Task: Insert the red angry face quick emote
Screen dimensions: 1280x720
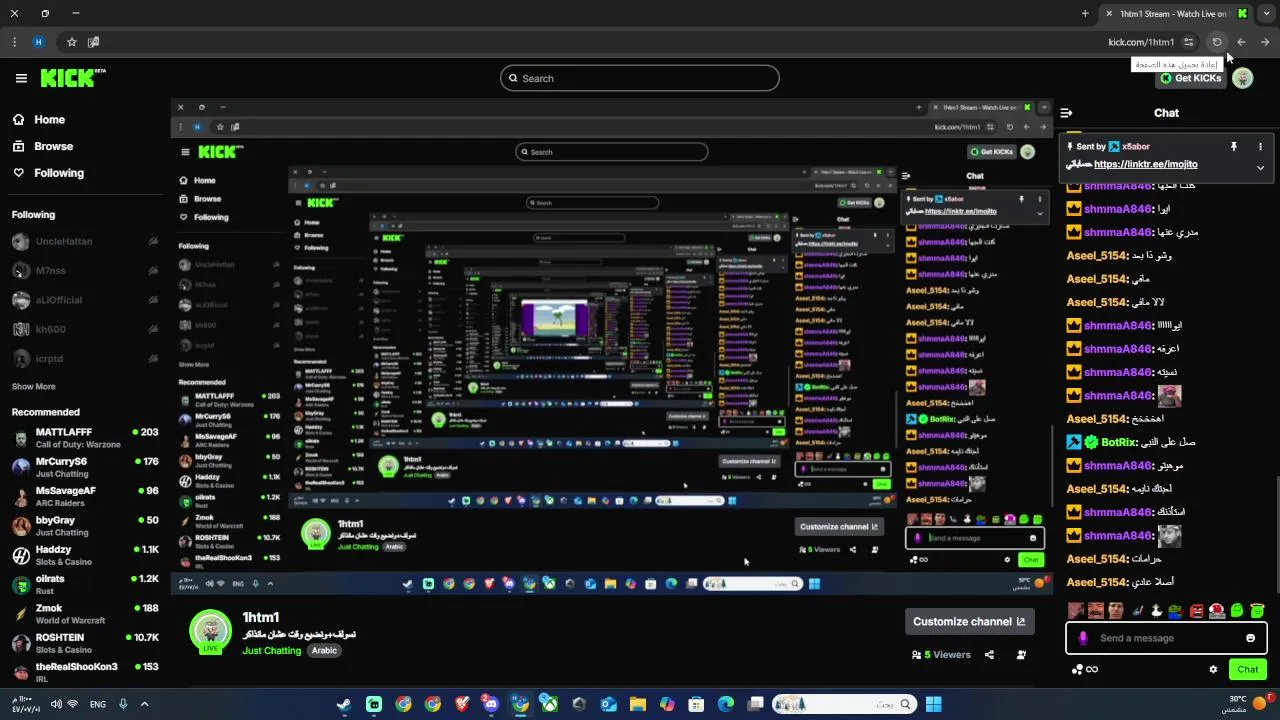Action: pos(1196,610)
